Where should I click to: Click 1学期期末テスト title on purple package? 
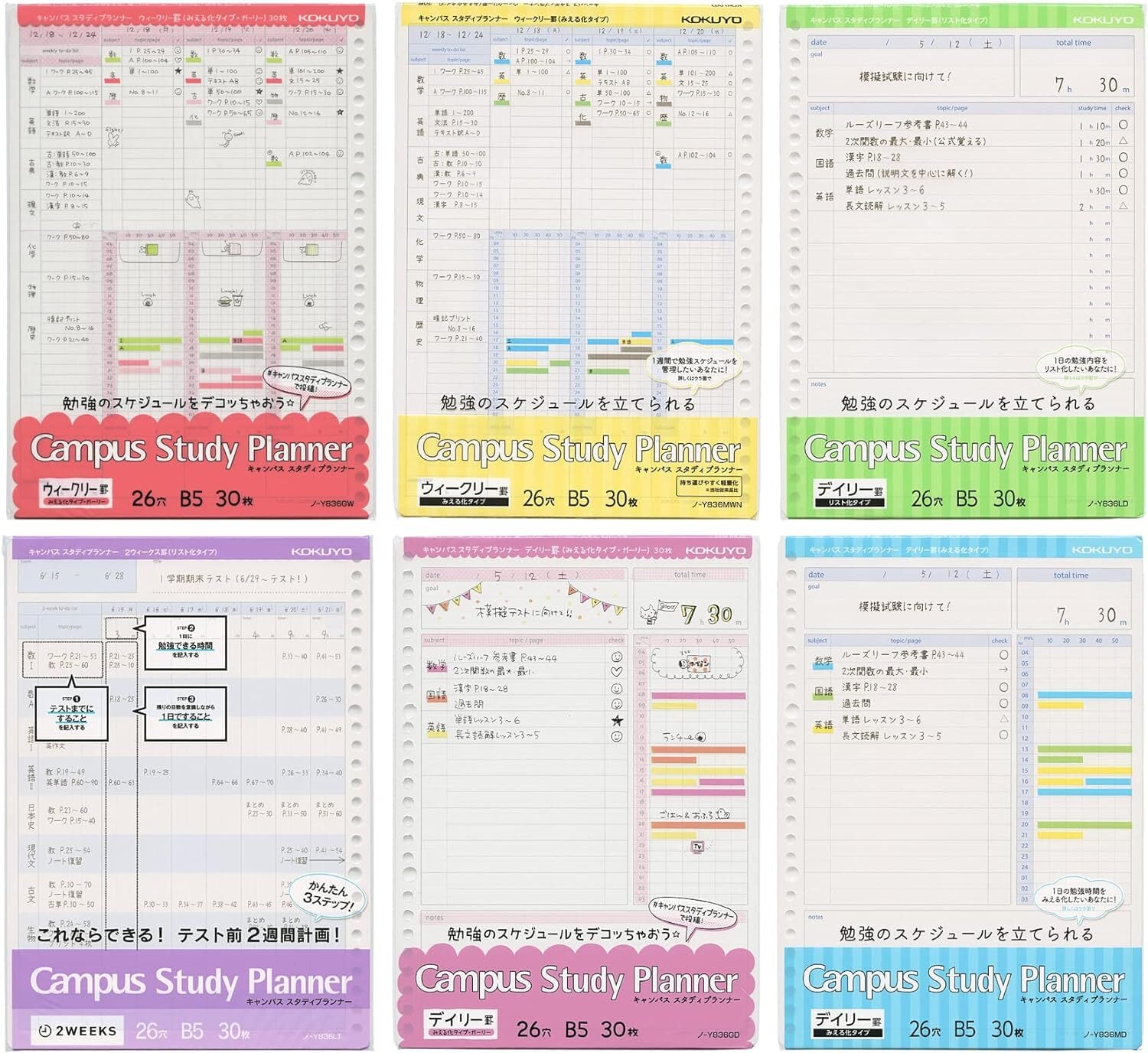[233, 579]
